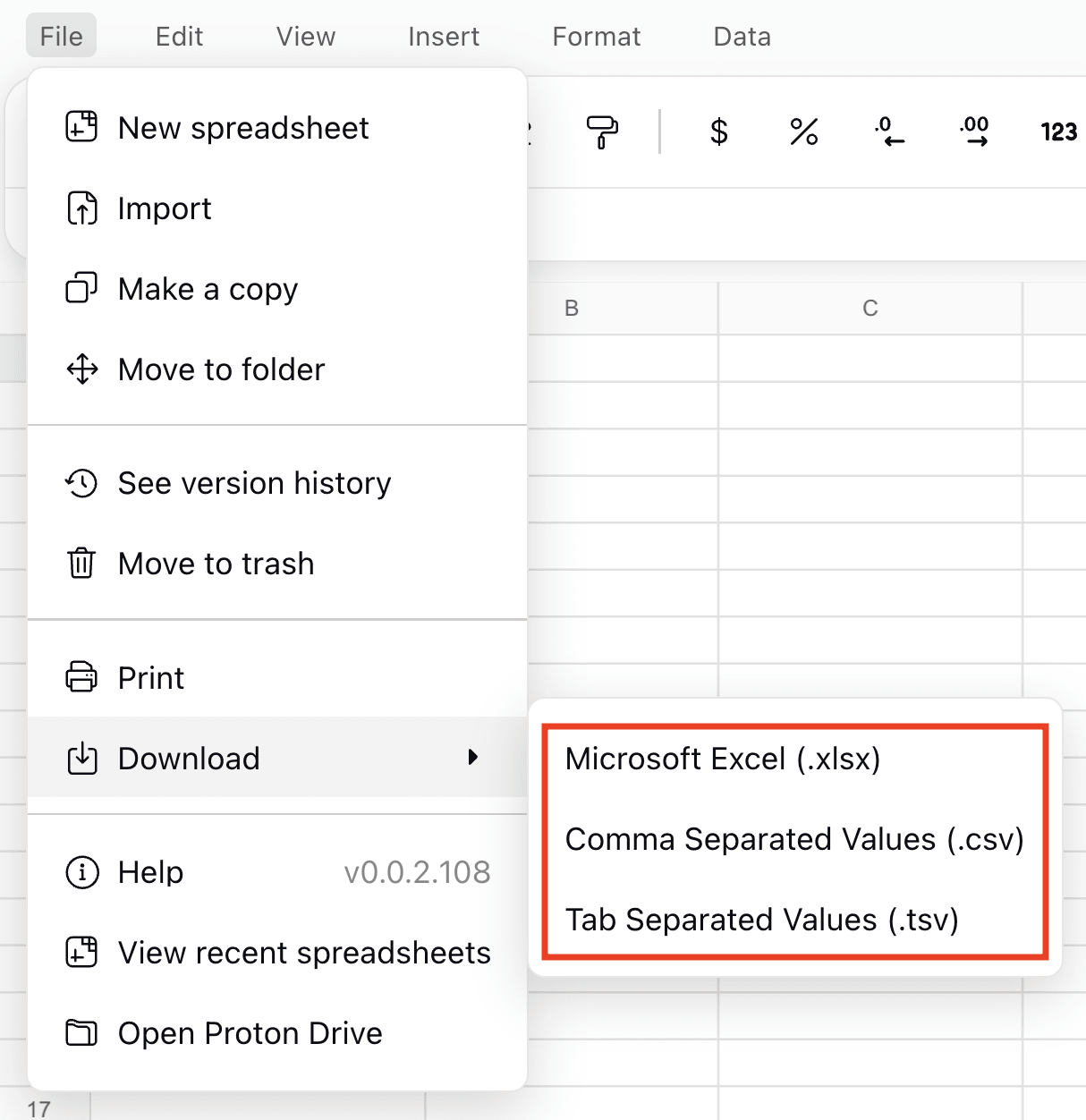The height and width of the screenshot is (1120, 1086).
Task: Click the increase decimal places icon
Action: 972,132
